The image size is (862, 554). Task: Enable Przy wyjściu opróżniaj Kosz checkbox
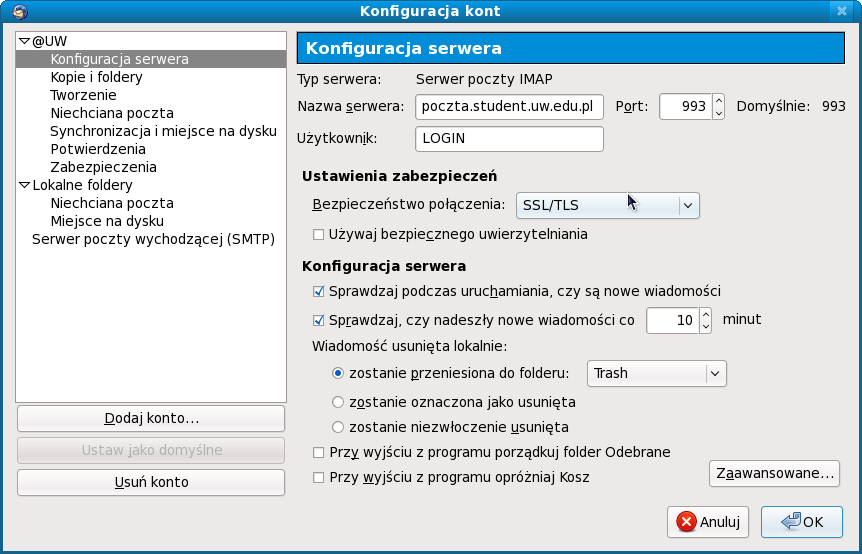pyautogui.click(x=319, y=478)
